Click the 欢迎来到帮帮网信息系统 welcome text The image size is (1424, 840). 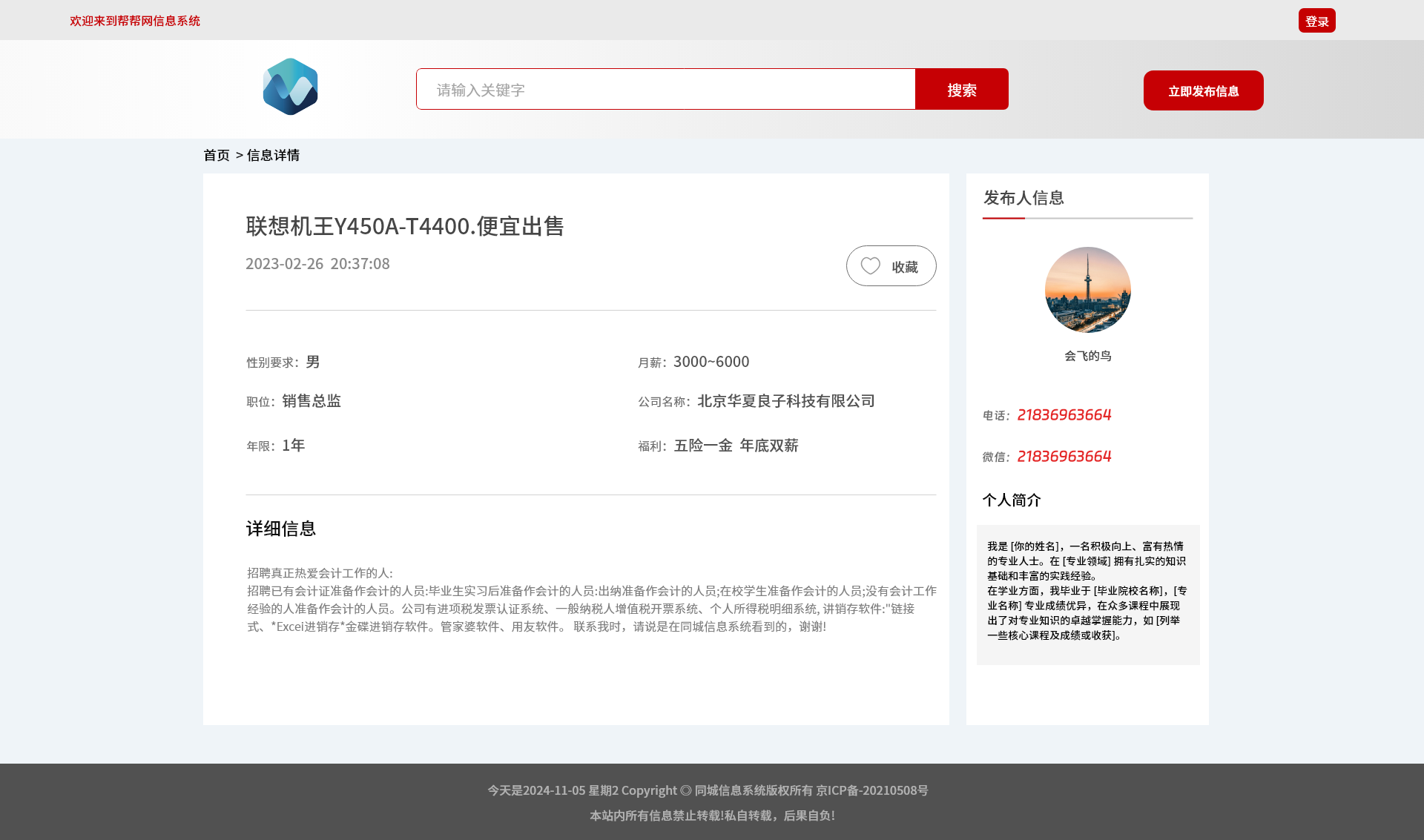coord(135,21)
